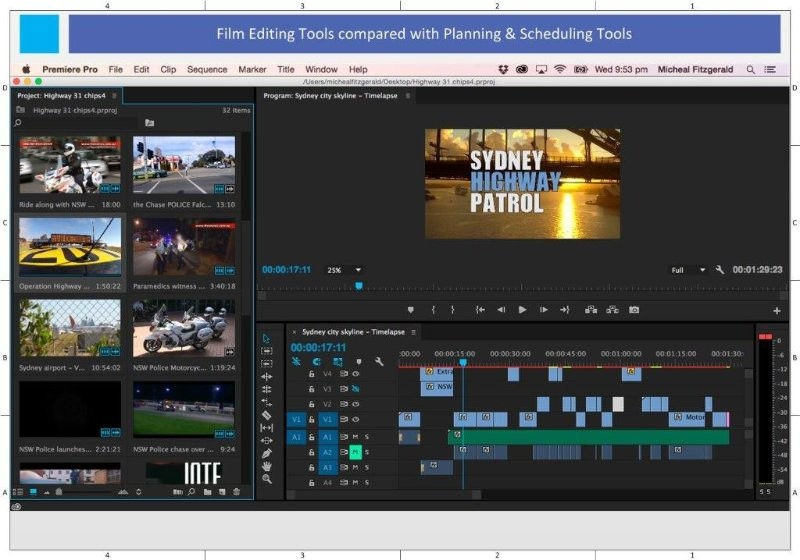Open Project panel menu icon
Screen dimensions: 800x560
point(114,95)
